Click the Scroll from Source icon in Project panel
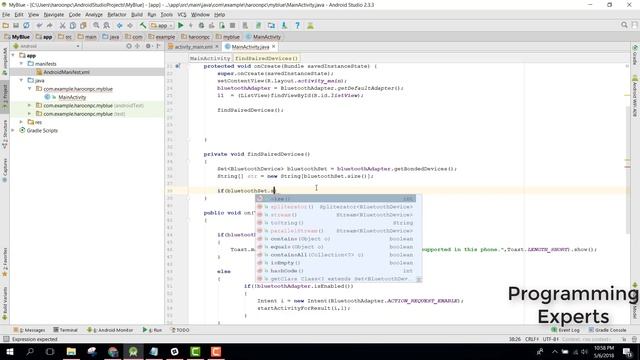640x360 pixels. pyautogui.click(x=129, y=46)
